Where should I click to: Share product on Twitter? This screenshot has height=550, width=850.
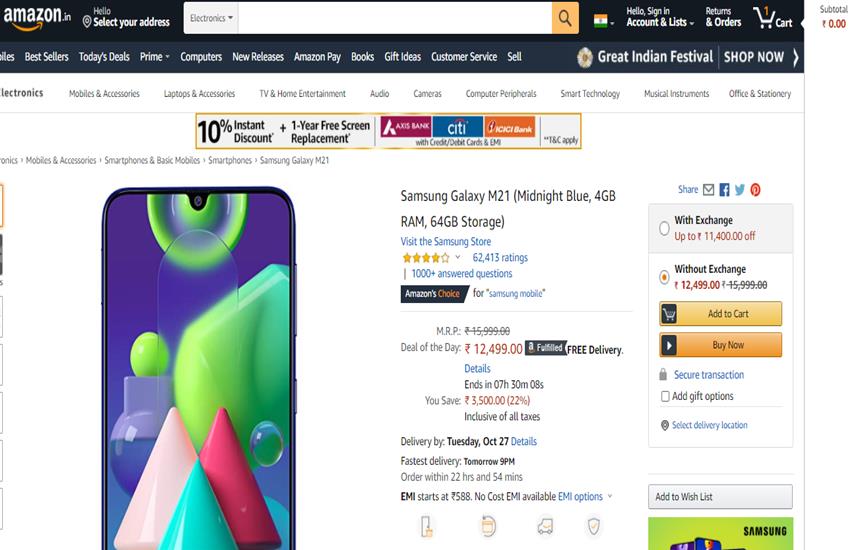coord(740,189)
